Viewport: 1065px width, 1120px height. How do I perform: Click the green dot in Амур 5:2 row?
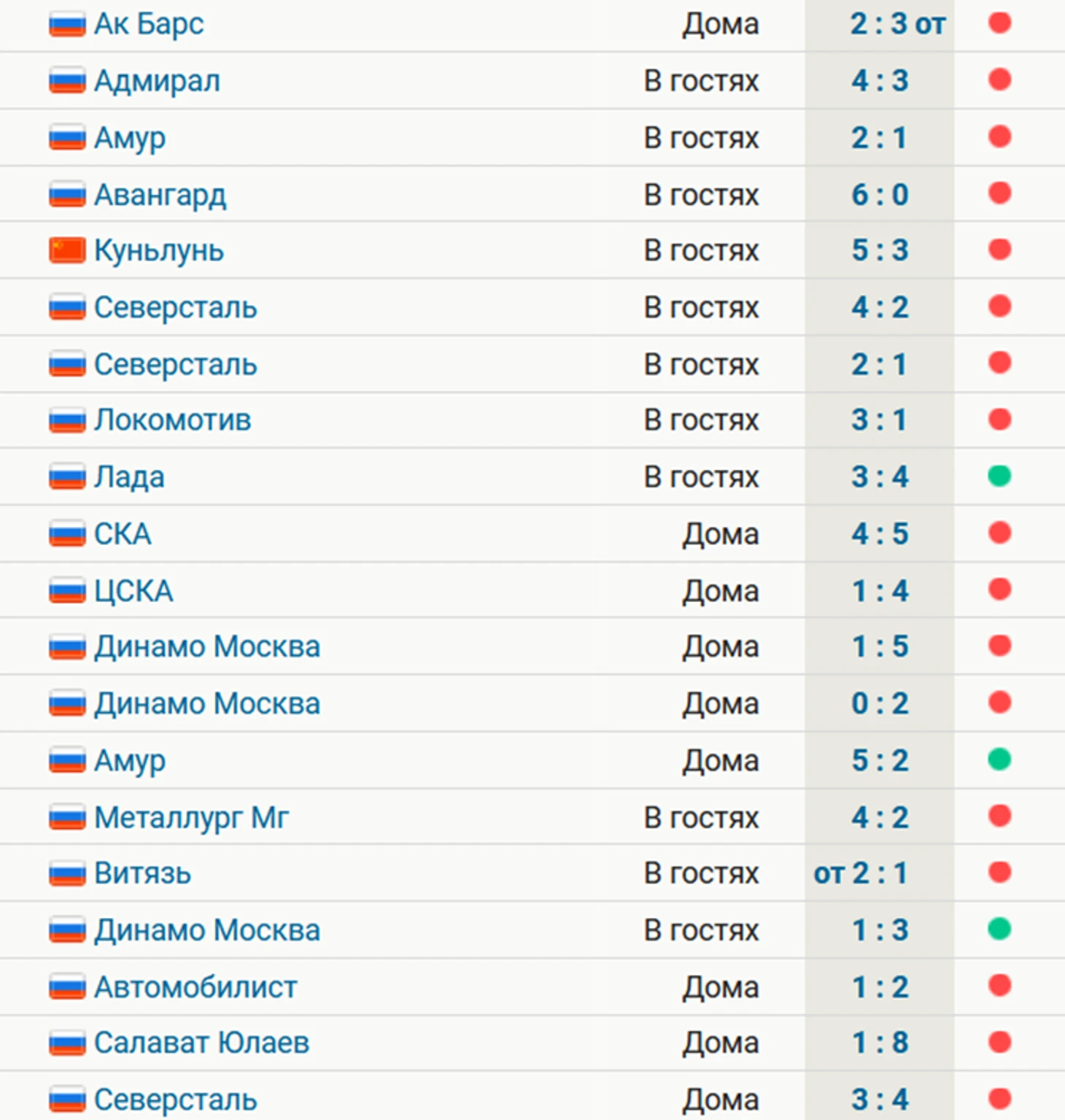999,760
